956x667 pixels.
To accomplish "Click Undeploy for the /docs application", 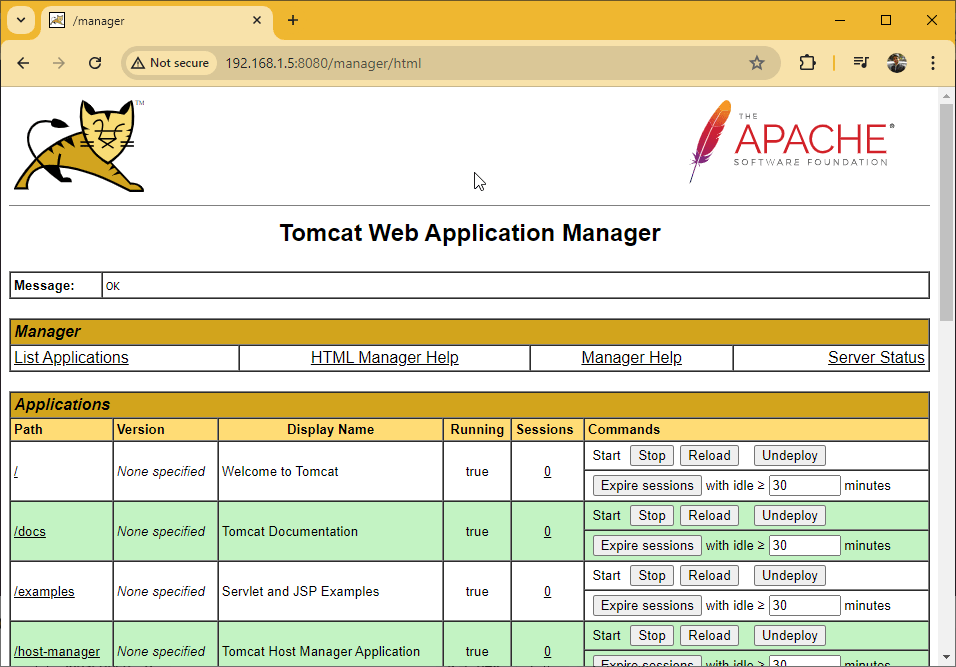I will pos(789,516).
